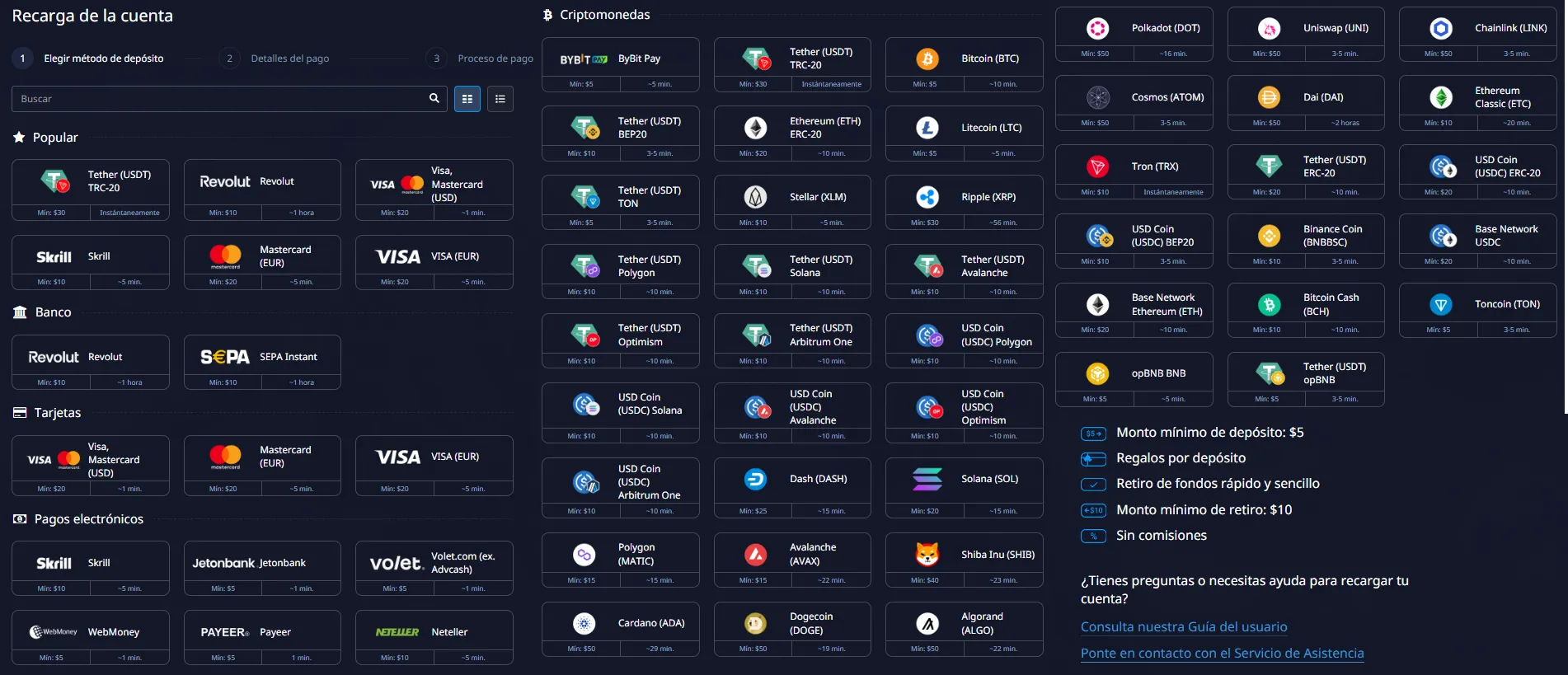Focus the Buscar search field

coord(229,99)
